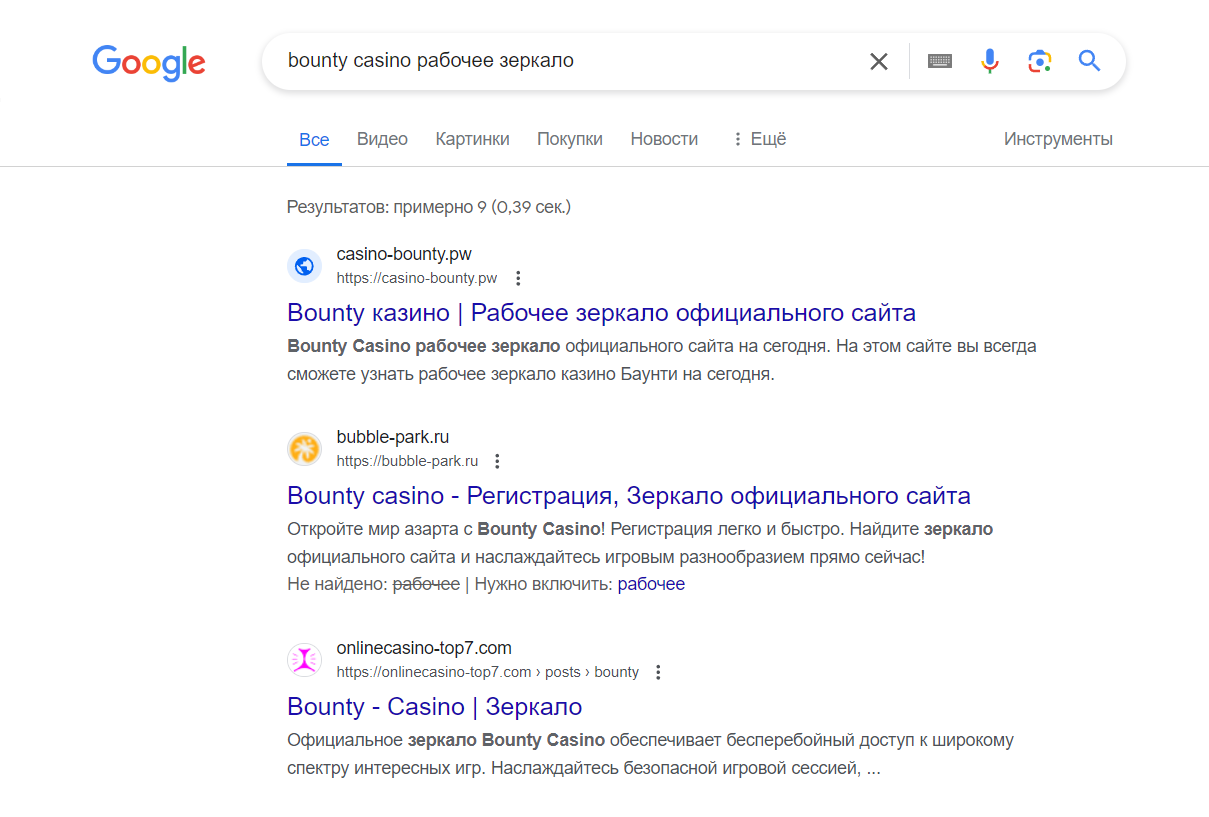Viewport: 1209px width, 817px height.
Task: Switch to the Видео tab
Action: point(382,139)
